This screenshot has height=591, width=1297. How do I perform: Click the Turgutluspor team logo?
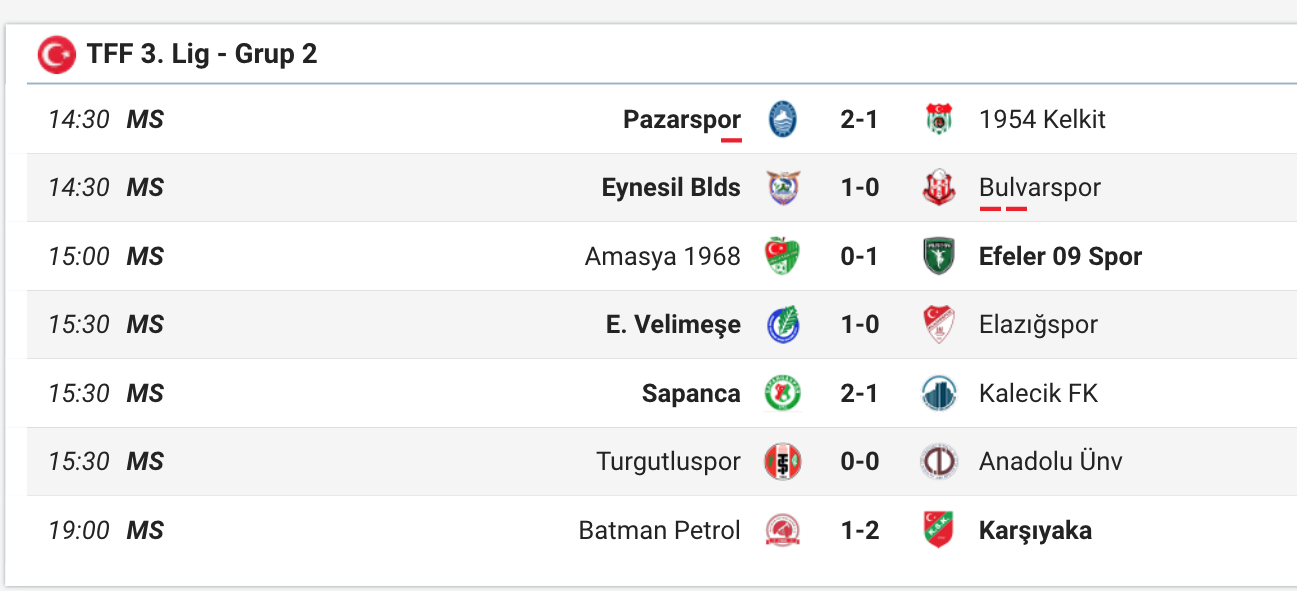[x=783, y=462]
